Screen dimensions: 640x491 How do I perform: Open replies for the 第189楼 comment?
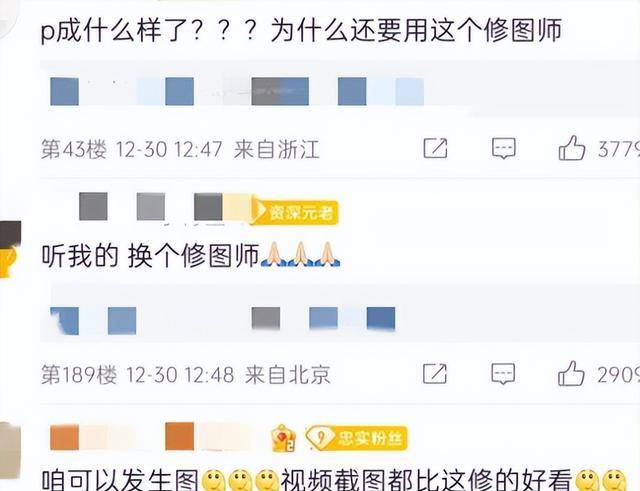[x=503, y=373]
